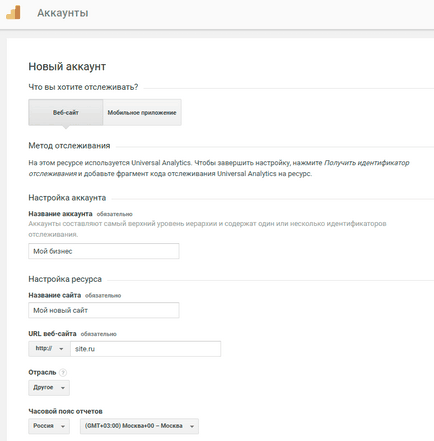The height and width of the screenshot is (441, 434).
Task: Click the Часовой пояс отчетов label
Action: (65, 411)
